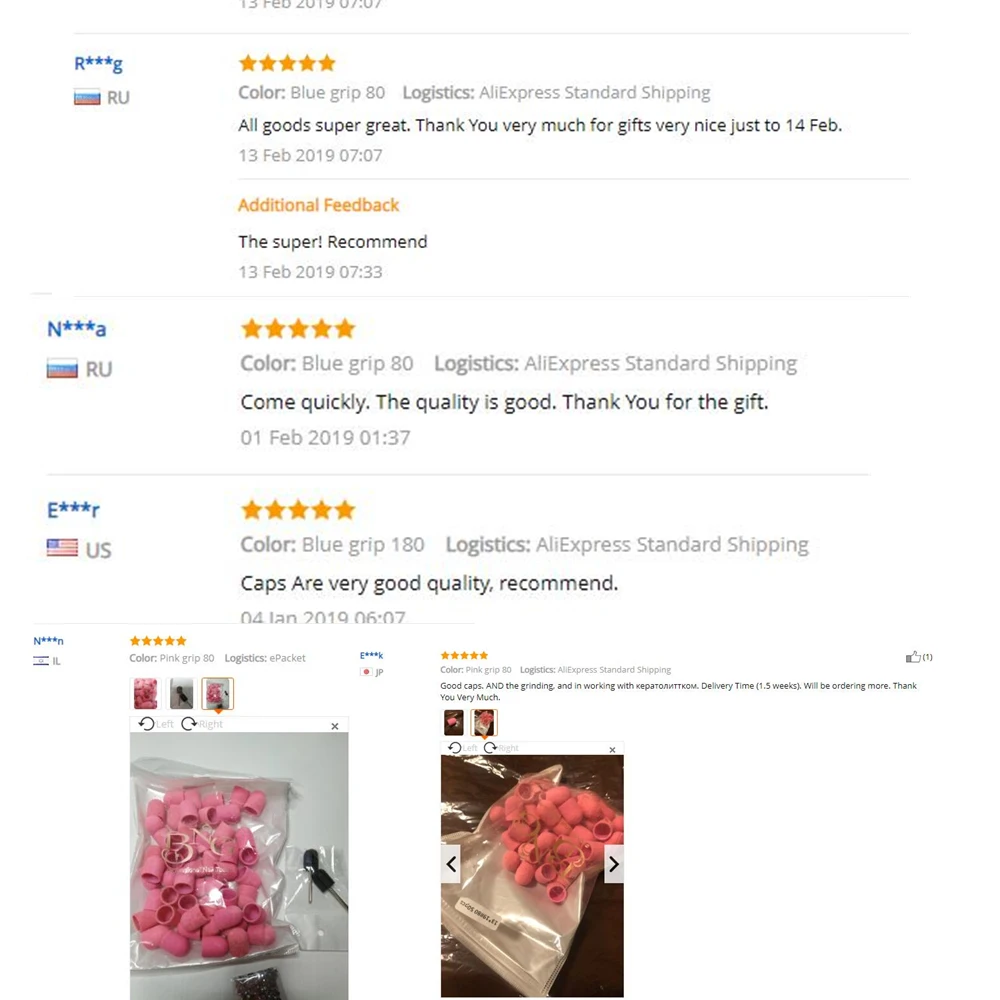Open reviewer E***r's profile
1000x1000 pixels.
click(x=73, y=510)
